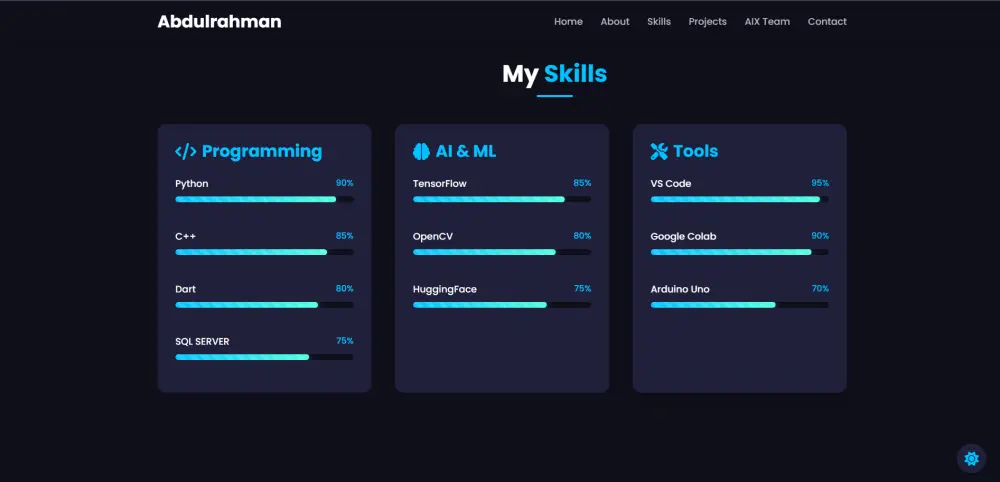
Task: Click the OpenCV progress bar
Action: tap(502, 252)
